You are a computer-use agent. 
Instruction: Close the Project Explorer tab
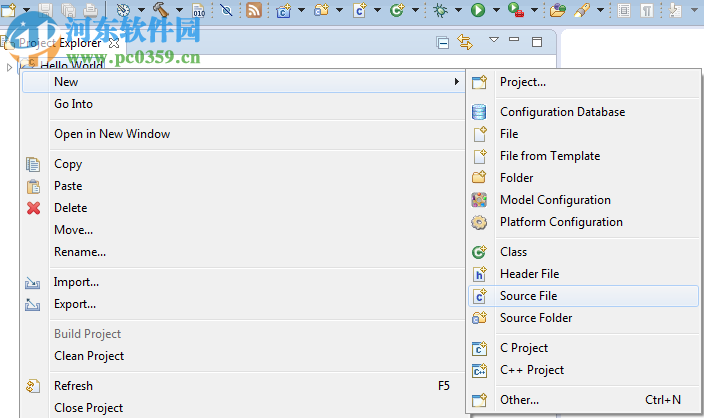(x=114, y=43)
